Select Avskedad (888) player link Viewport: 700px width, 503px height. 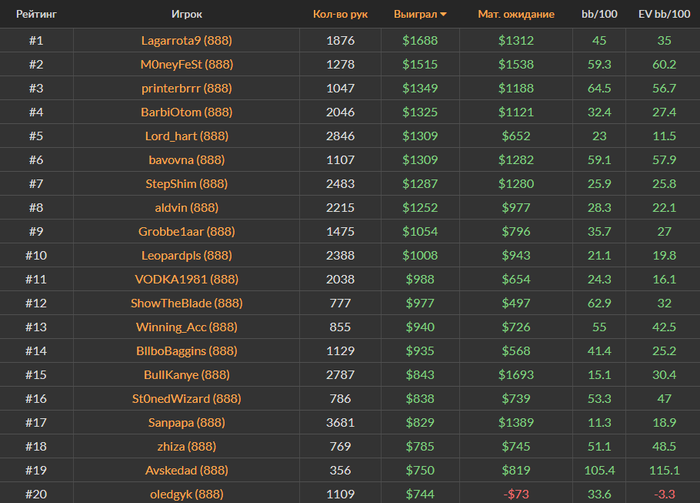click(187, 470)
